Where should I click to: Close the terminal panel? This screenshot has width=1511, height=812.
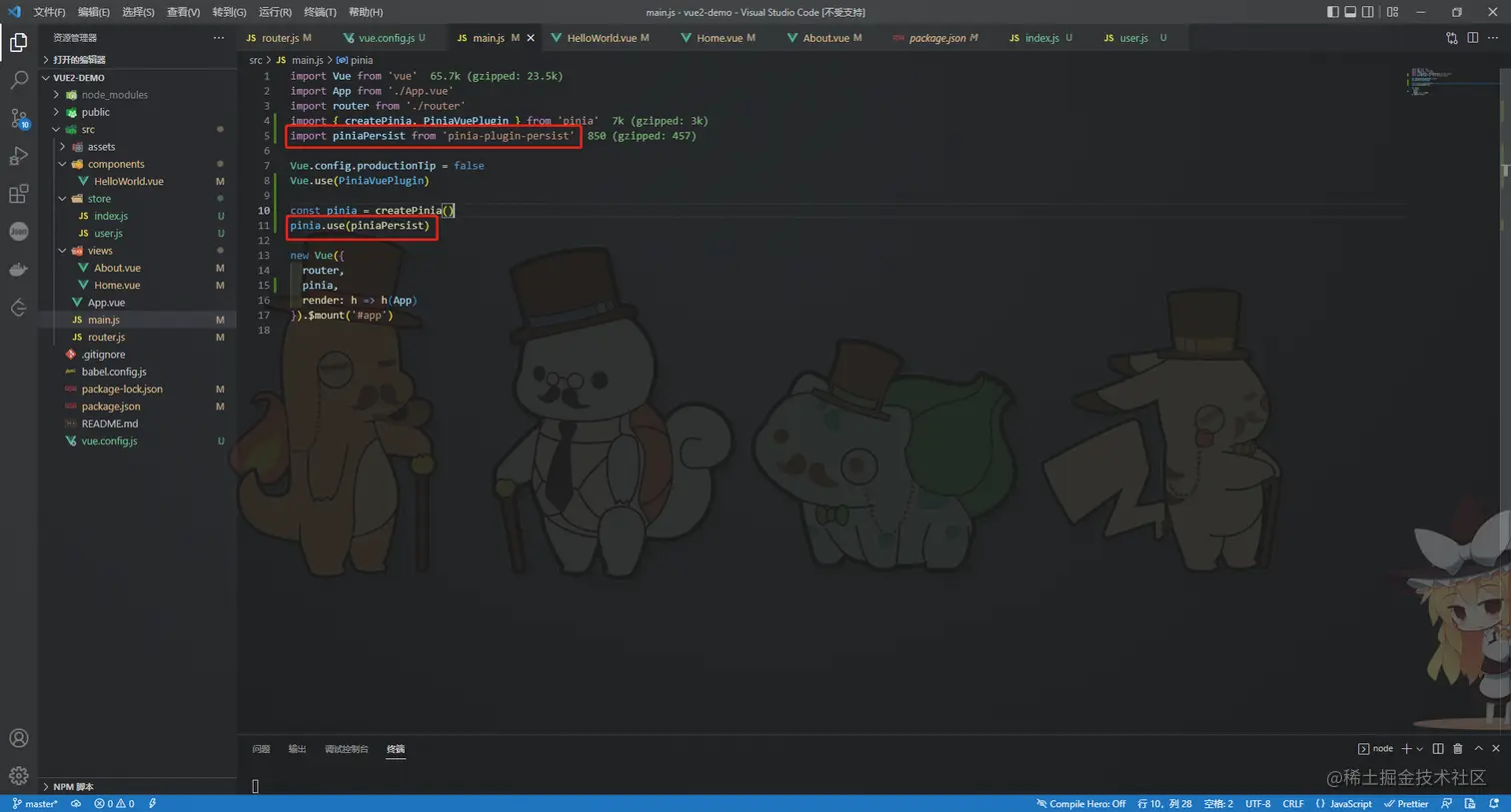click(x=1496, y=748)
